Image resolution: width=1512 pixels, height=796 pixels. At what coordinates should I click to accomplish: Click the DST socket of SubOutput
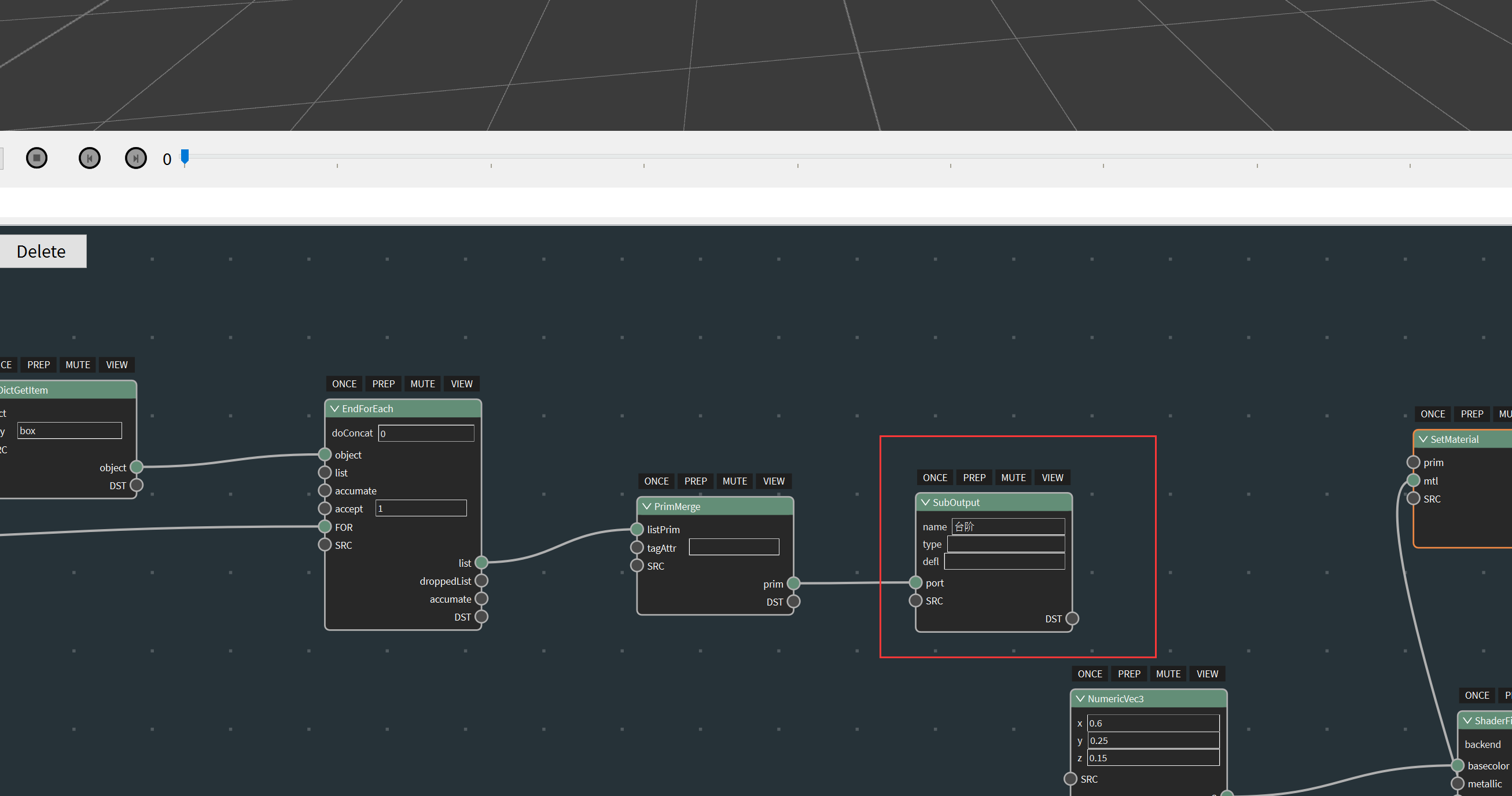[1072, 619]
